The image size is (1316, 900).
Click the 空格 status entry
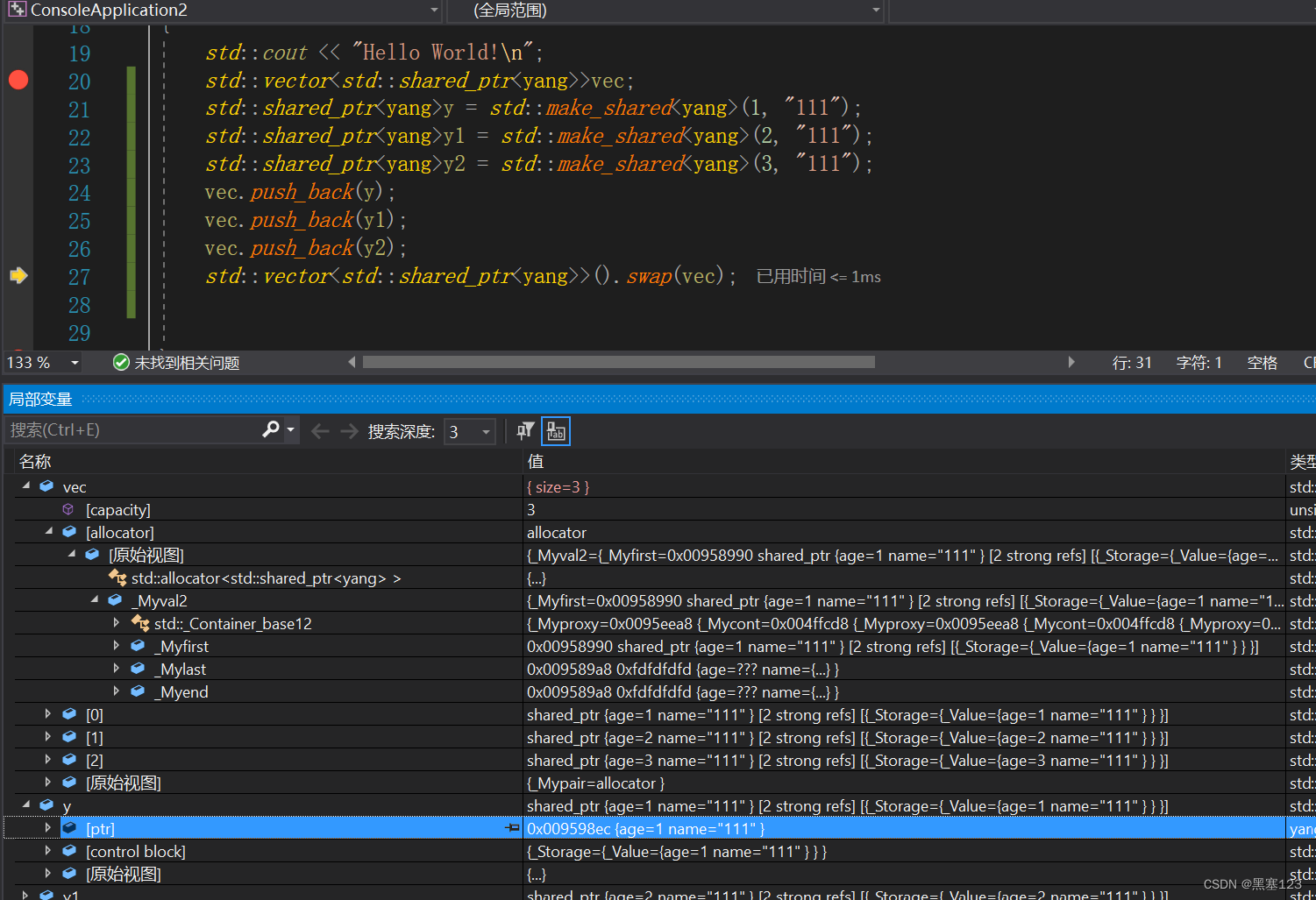click(1263, 363)
